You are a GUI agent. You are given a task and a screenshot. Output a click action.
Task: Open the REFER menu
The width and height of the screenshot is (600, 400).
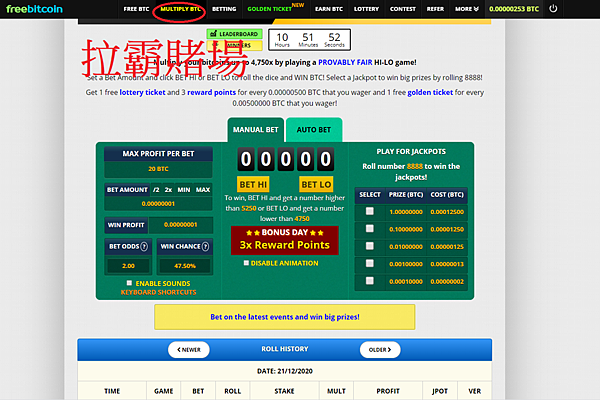pos(435,9)
